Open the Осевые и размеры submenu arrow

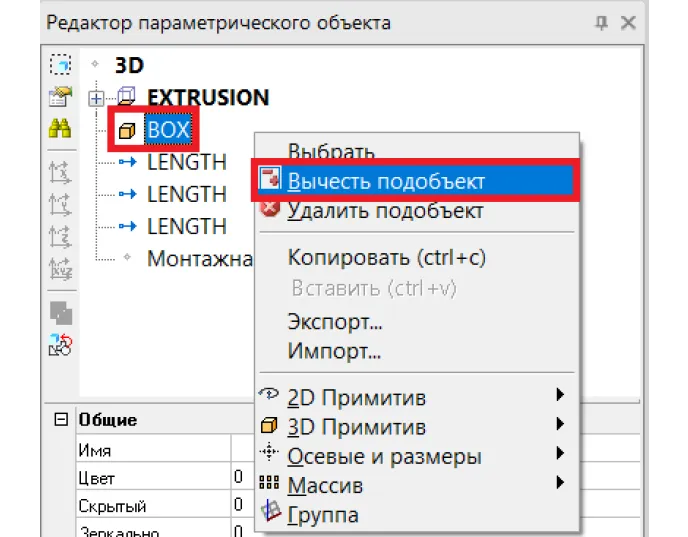[x=560, y=453]
